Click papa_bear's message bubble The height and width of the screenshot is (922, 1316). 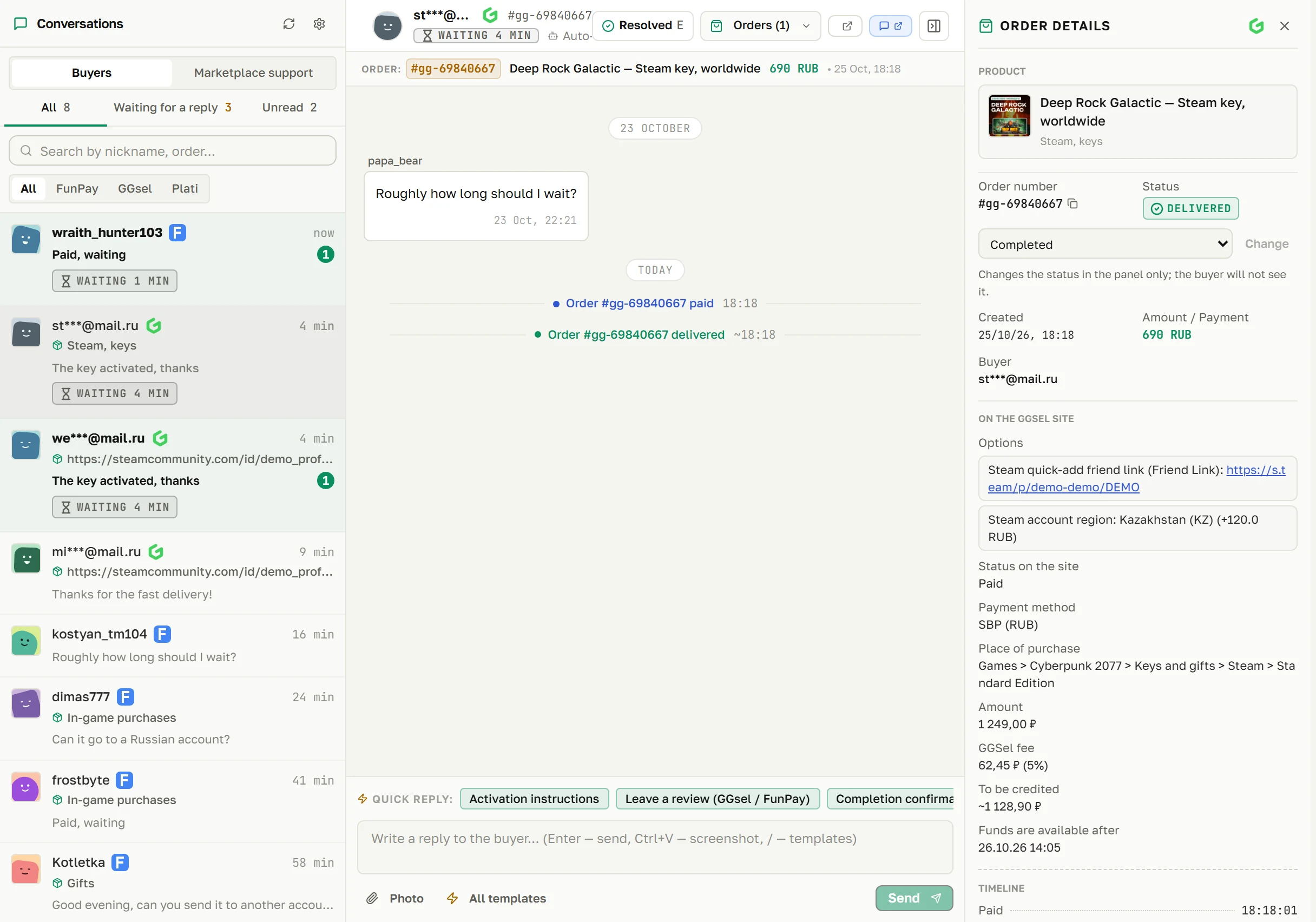pyautogui.click(x=476, y=206)
